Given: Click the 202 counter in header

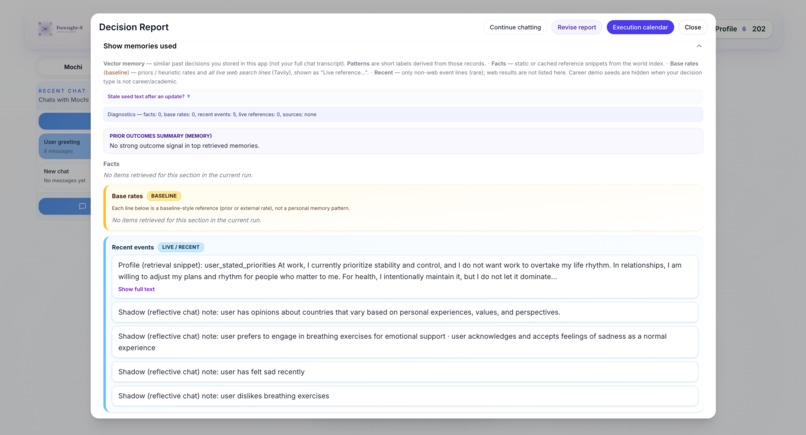Looking at the screenshot, I should pos(759,29).
